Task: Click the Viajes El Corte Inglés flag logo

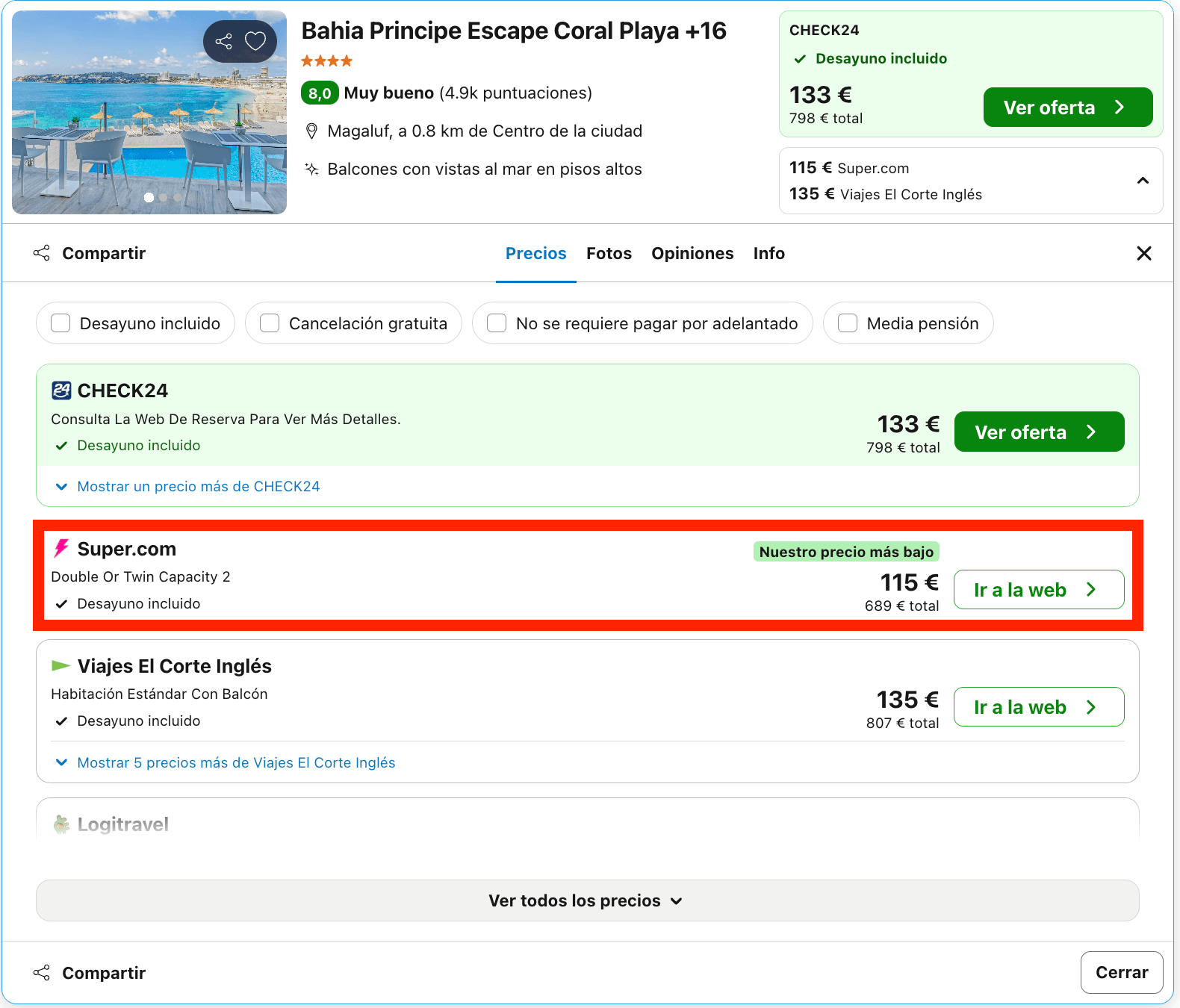Action: pos(61,665)
